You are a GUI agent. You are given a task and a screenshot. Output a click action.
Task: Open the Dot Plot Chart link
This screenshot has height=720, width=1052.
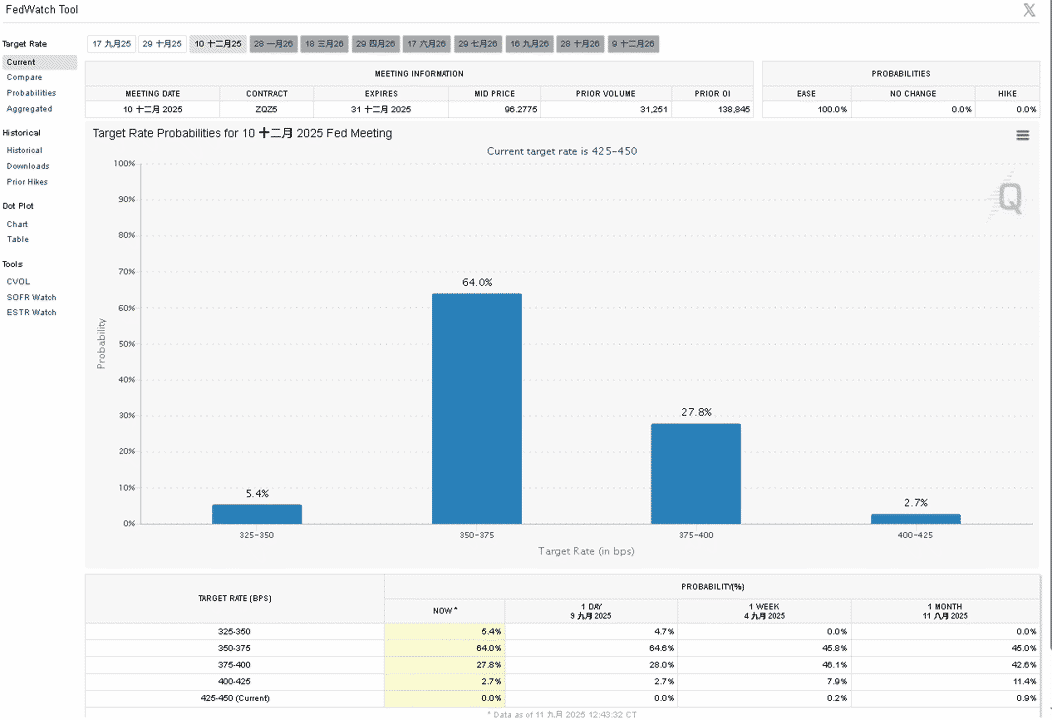(17, 224)
